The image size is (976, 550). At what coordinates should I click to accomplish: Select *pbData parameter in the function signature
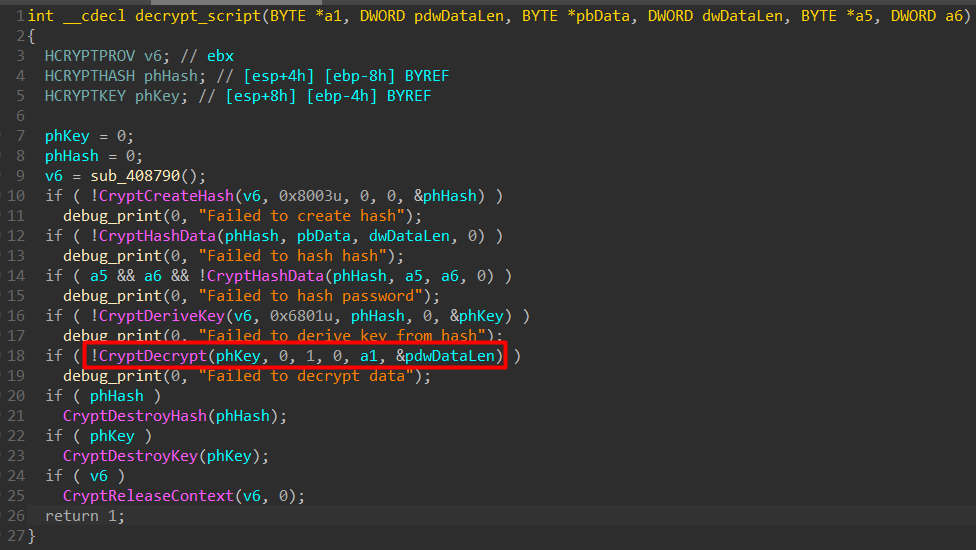(x=599, y=16)
